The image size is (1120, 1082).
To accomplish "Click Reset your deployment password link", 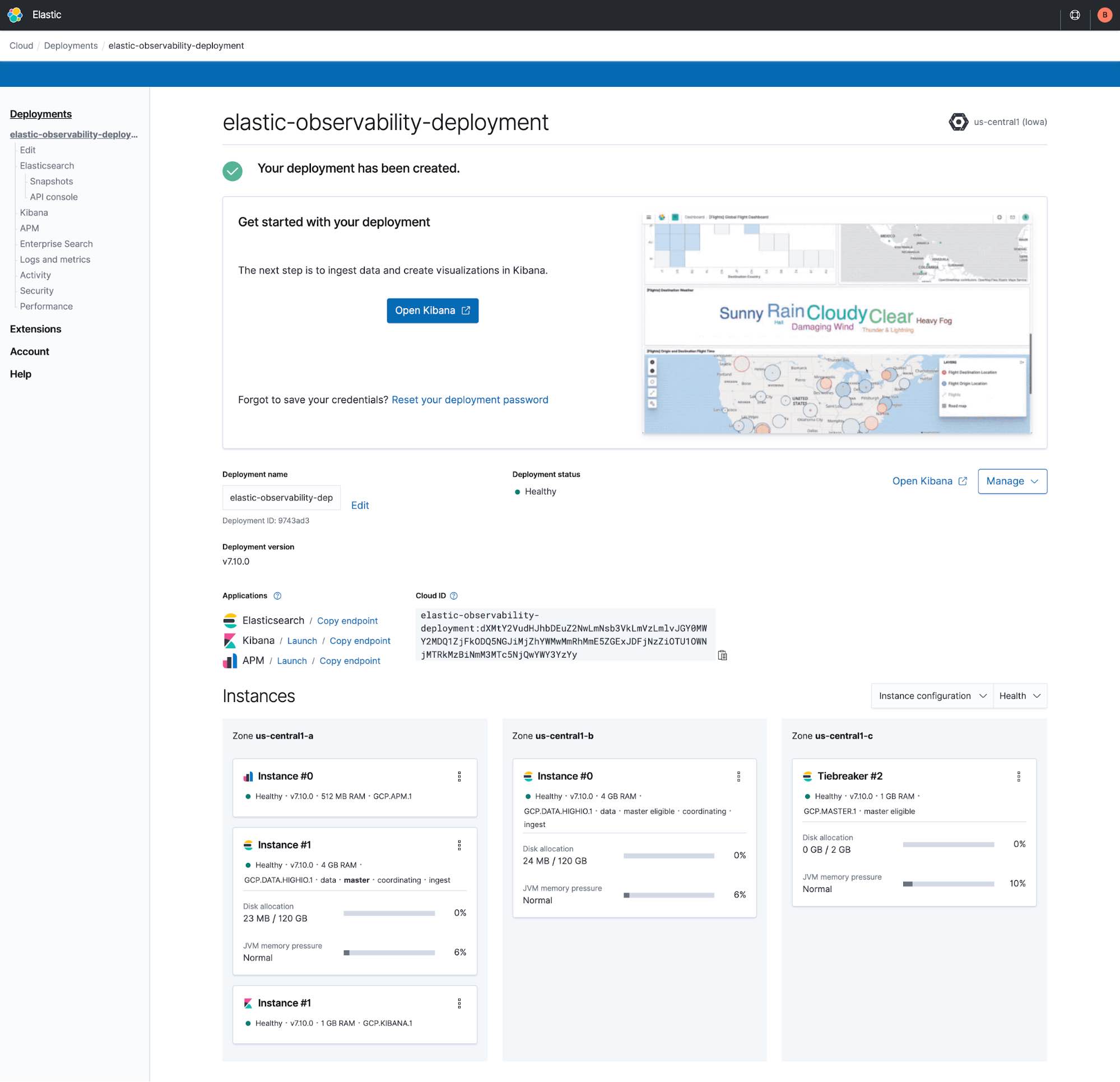I will click(x=469, y=400).
